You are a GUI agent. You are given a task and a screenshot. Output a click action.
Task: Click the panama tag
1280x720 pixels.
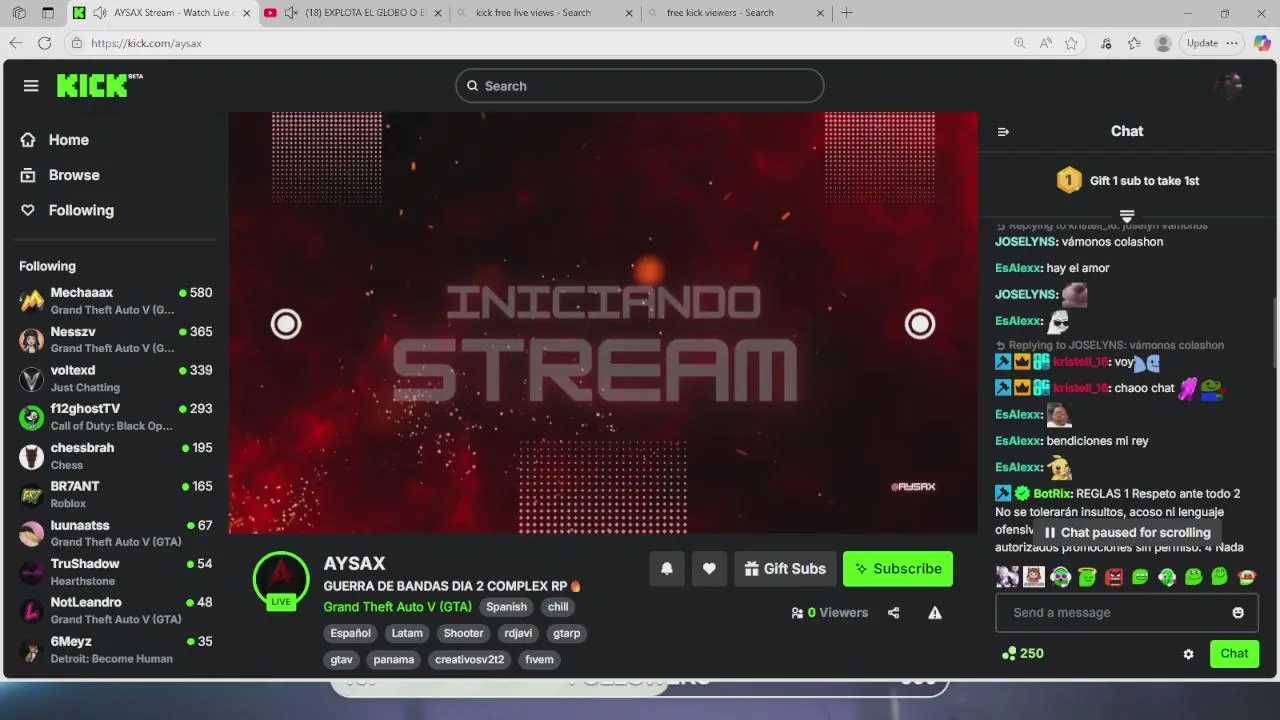394,660
